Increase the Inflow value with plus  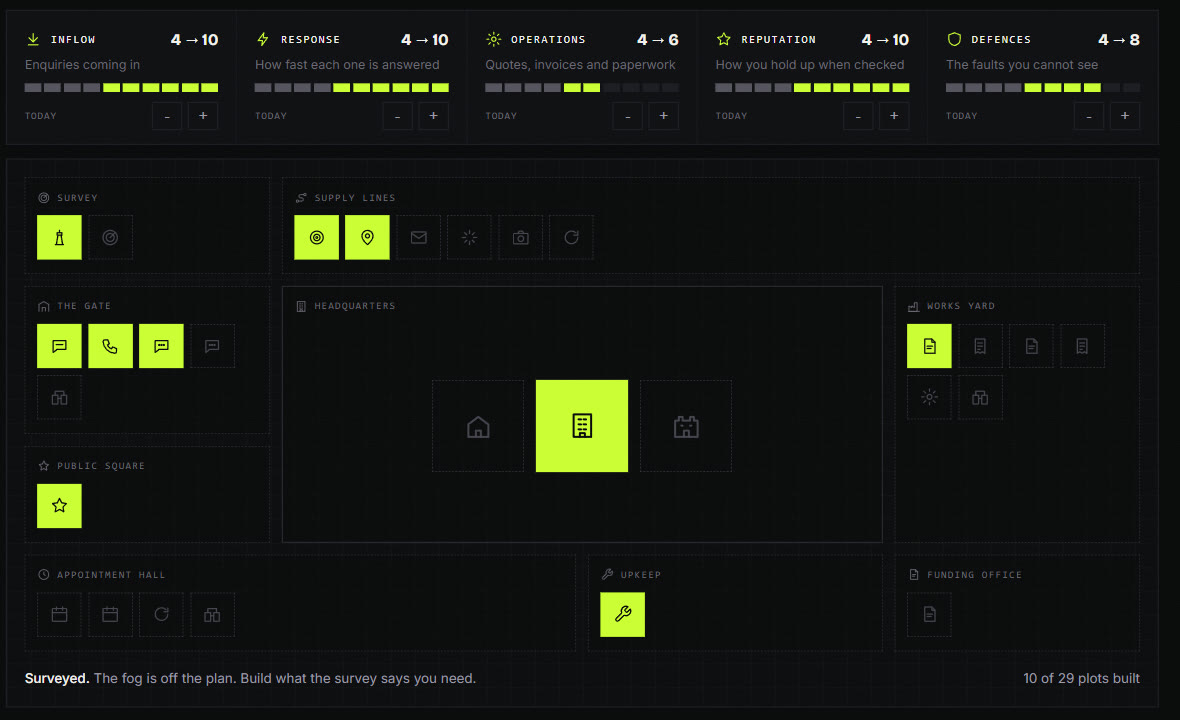pos(203,116)
